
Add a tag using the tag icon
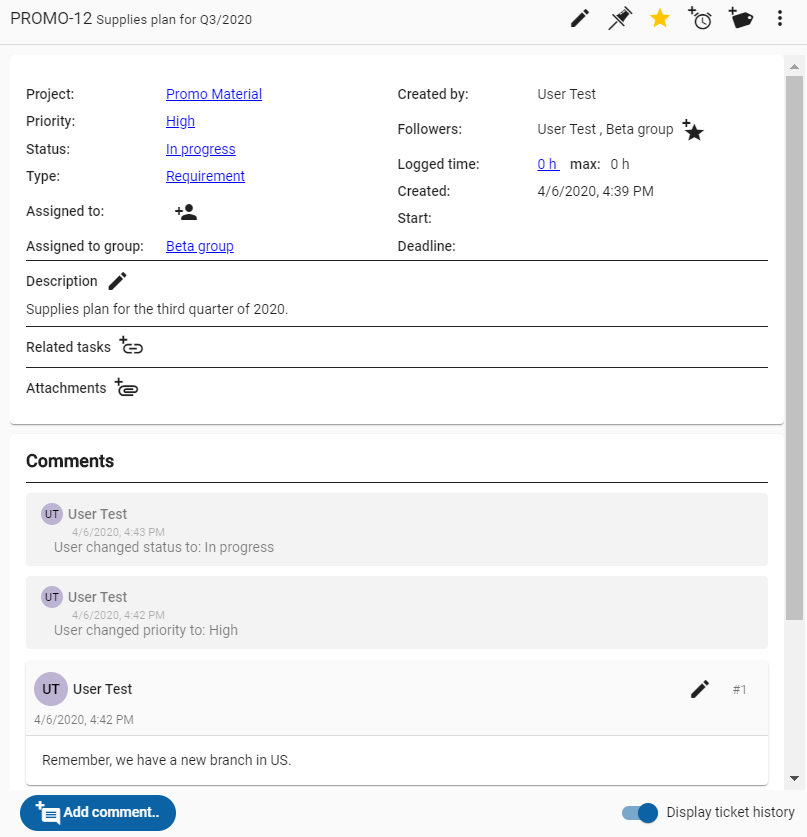pos(740,18)
